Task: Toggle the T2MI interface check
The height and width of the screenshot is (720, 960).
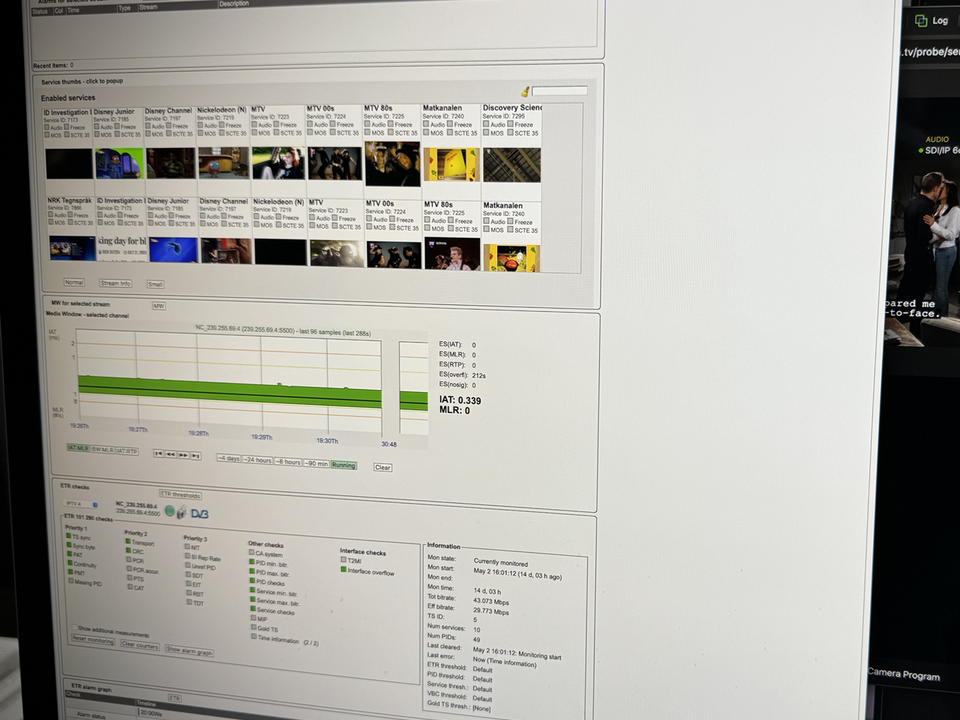Action: pyautogui.click(x=342, y=559)
